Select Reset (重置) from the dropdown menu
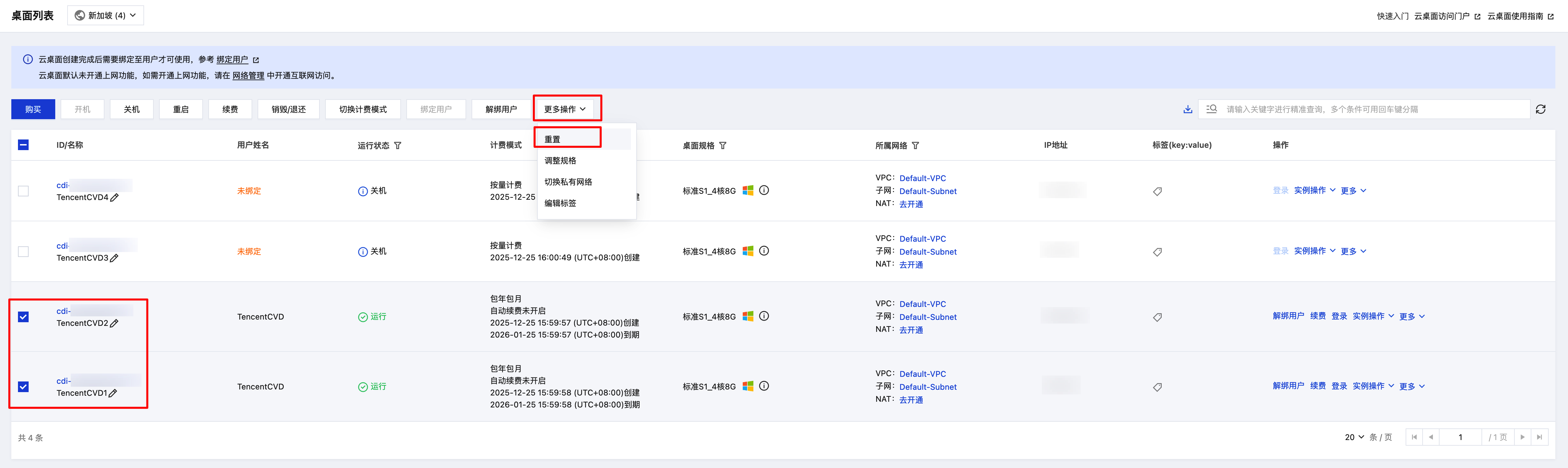Image resolution: width=1568 pixels, height=468 pixels. pos(553,139)
